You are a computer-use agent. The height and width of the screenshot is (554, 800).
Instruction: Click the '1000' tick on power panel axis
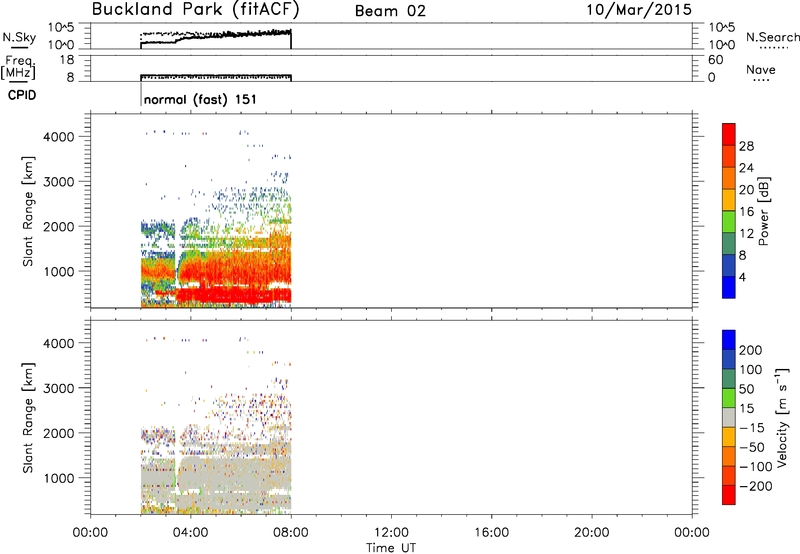click(59, 271)
